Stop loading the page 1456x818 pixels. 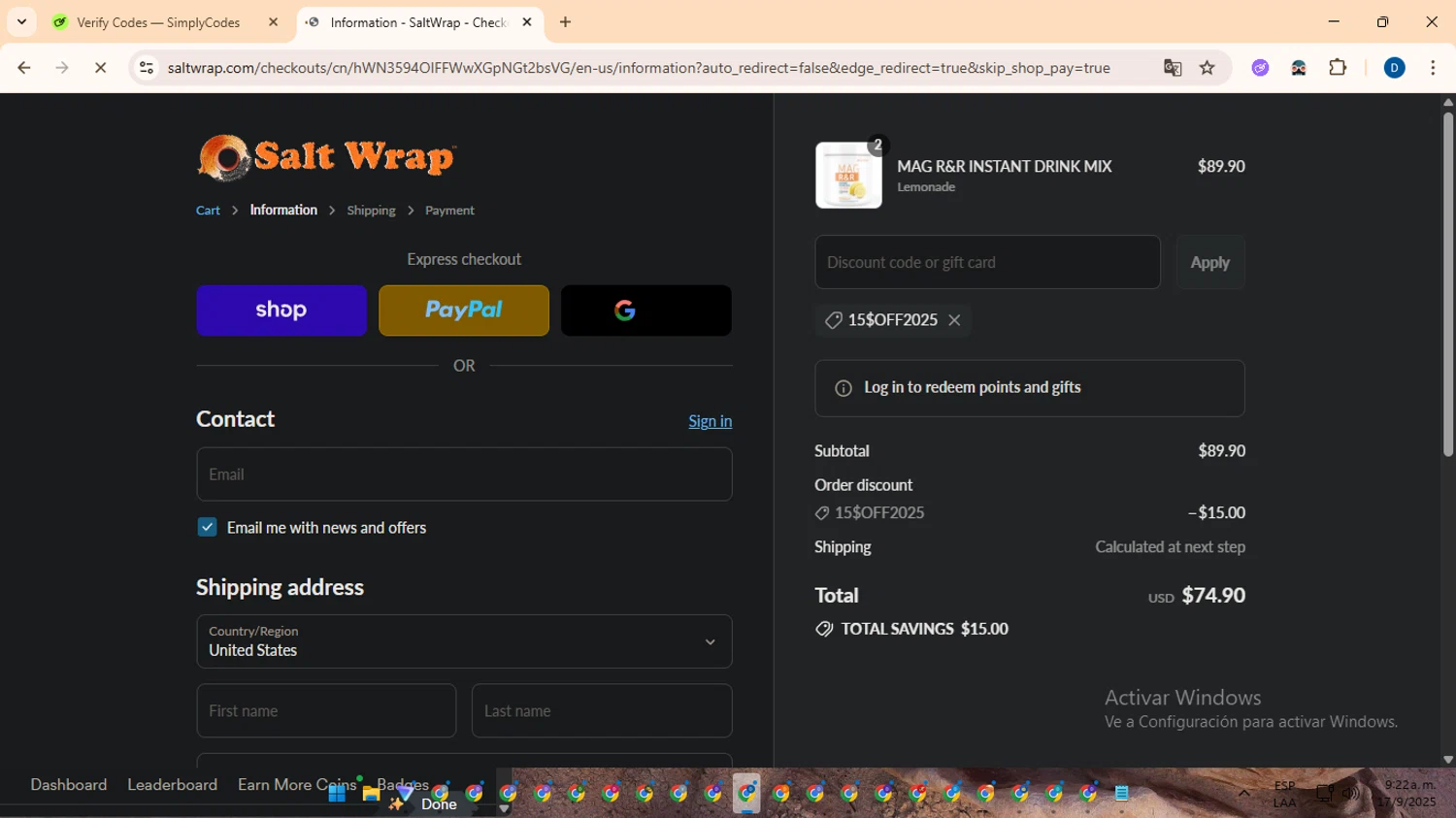point(100,68)
